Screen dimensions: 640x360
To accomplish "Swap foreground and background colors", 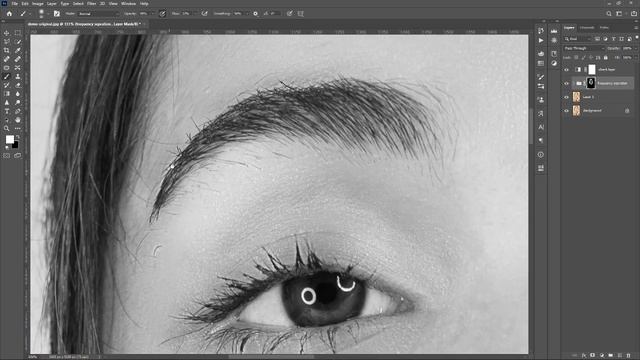I will [x=17, y=137].
